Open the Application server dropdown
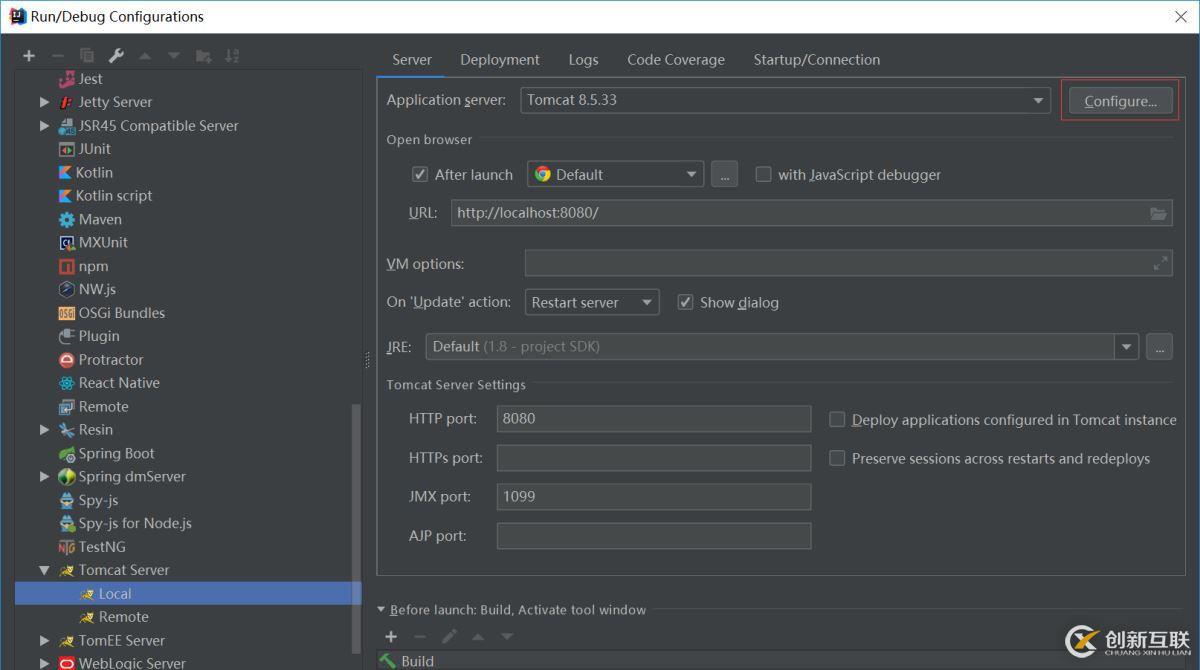 pyautogui.click(x=1037, y=100)
